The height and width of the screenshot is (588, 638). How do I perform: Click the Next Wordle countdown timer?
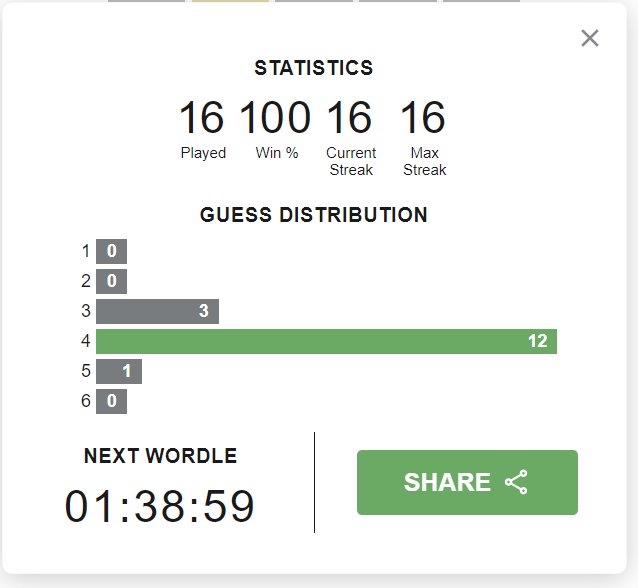pyautogui.click(x=160, y=506)
